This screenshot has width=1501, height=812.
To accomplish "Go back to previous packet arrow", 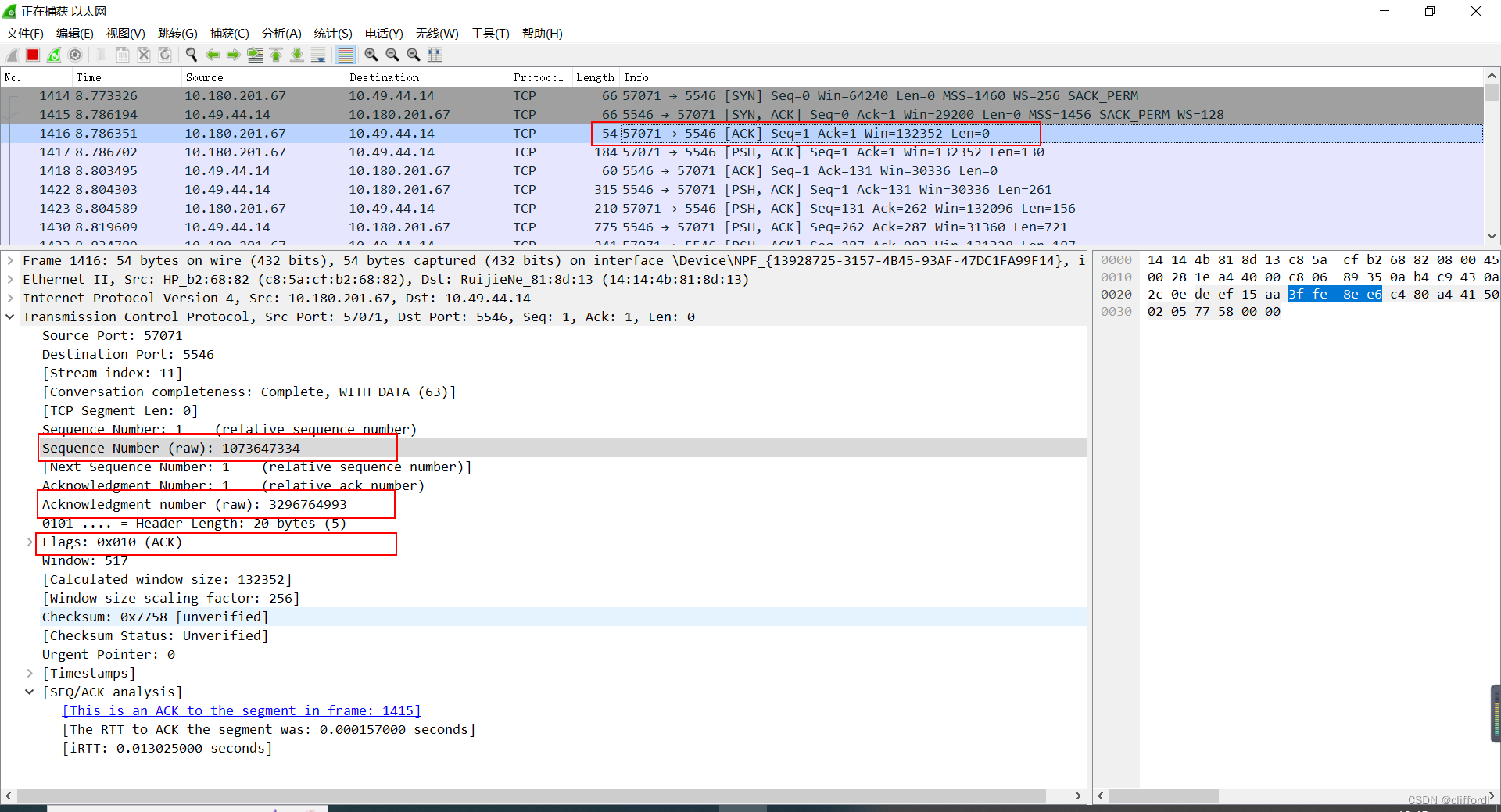I will 213,55.
